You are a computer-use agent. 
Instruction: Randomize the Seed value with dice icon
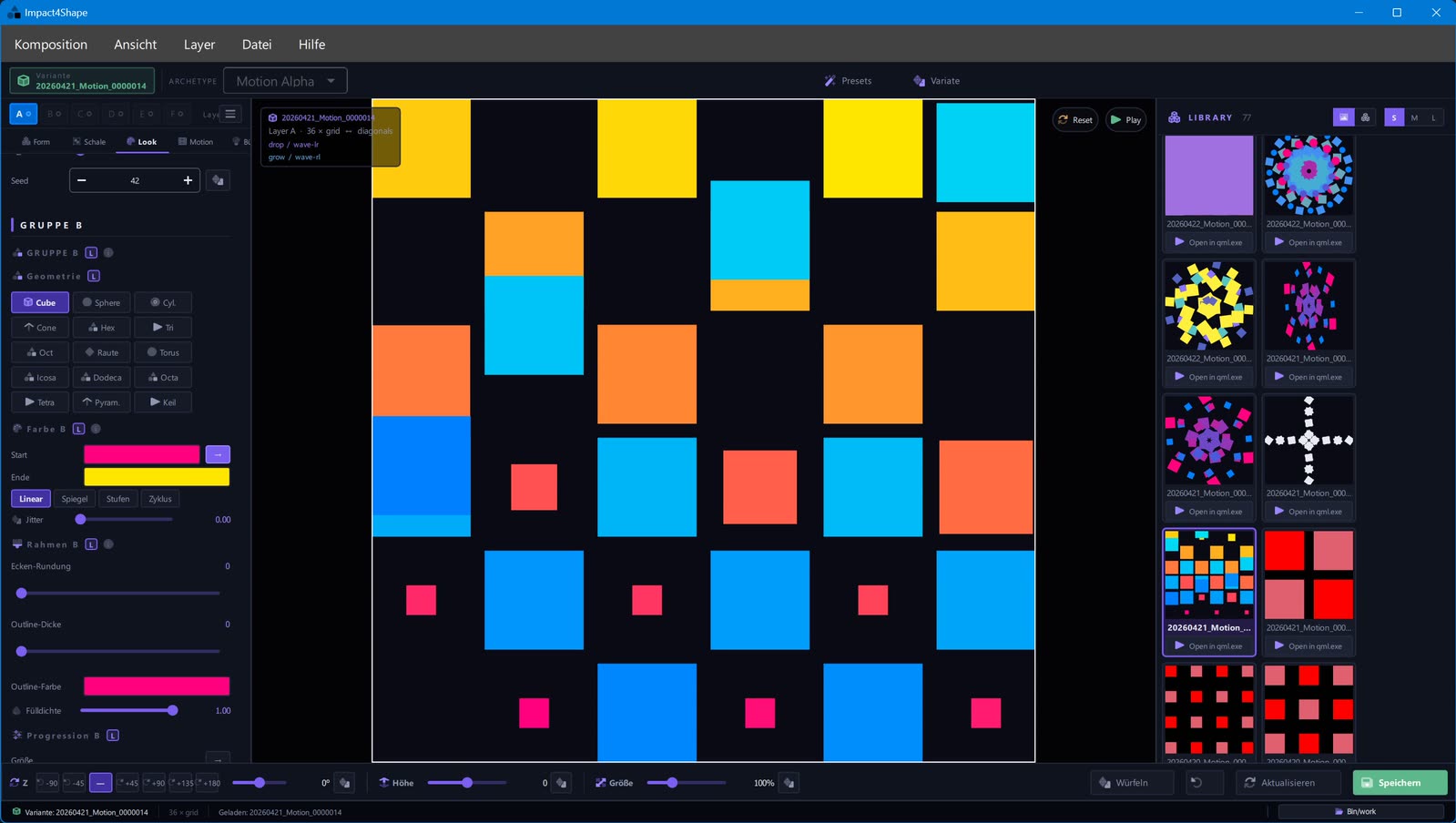218,180
